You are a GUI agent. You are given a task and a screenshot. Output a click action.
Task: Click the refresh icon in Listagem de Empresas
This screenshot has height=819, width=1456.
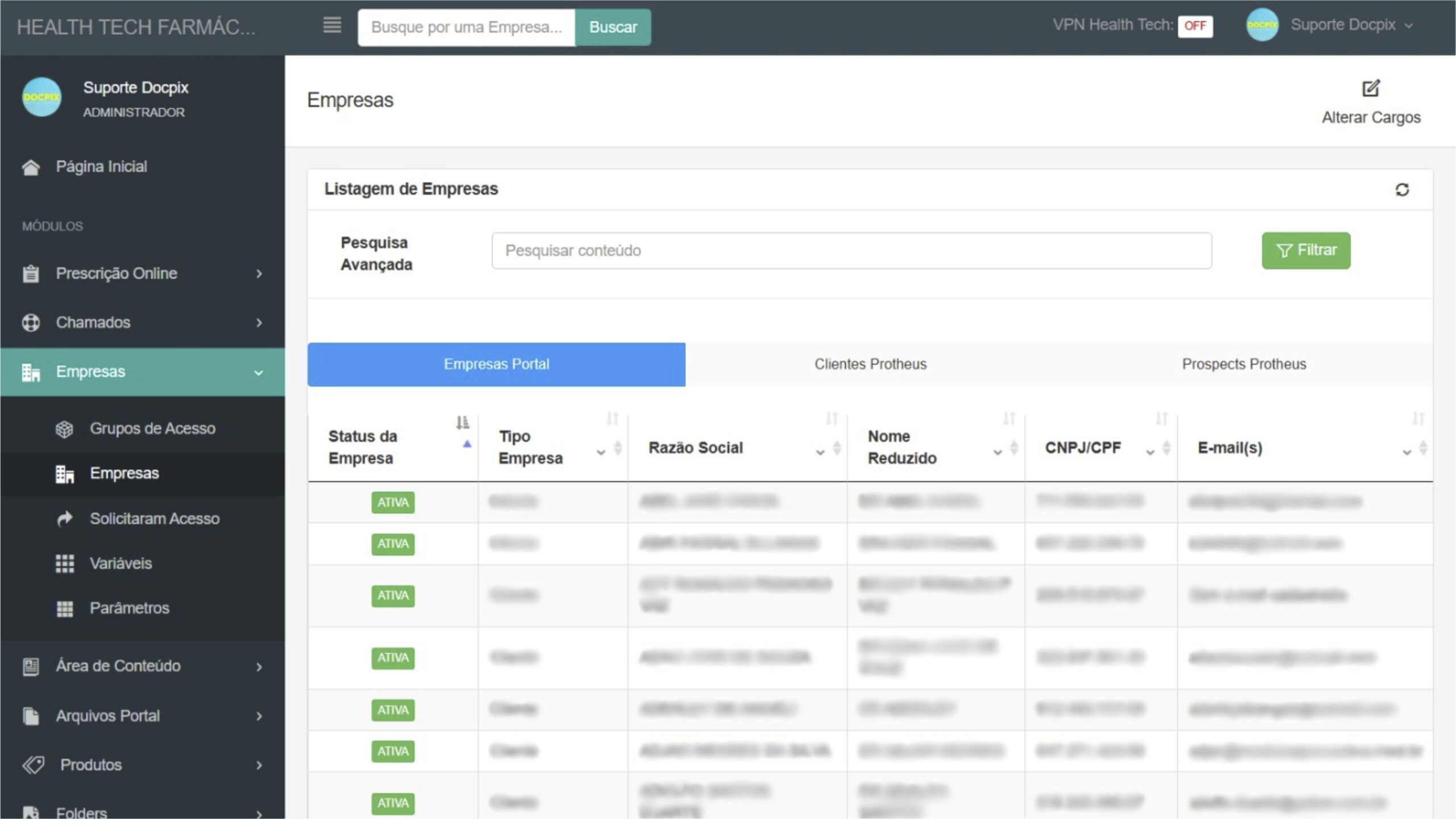pyautogui.click(x=1402, y=189)
